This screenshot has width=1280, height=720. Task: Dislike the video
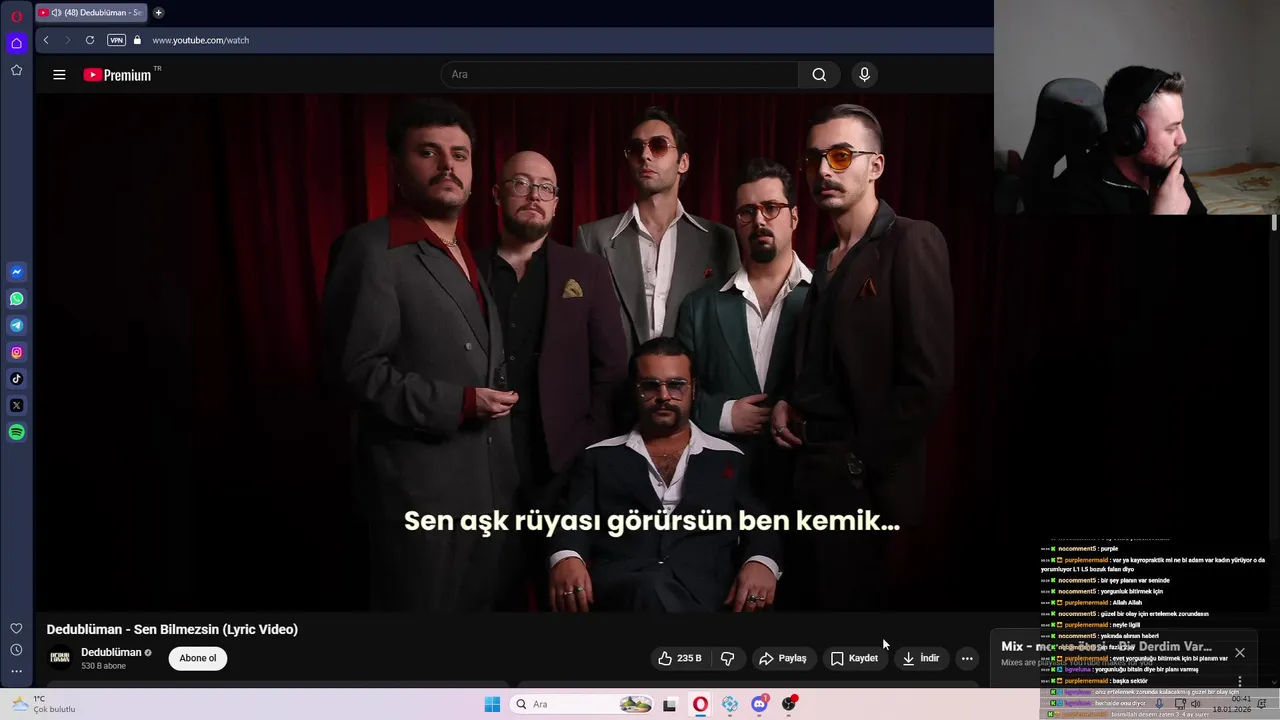[728, 658]
